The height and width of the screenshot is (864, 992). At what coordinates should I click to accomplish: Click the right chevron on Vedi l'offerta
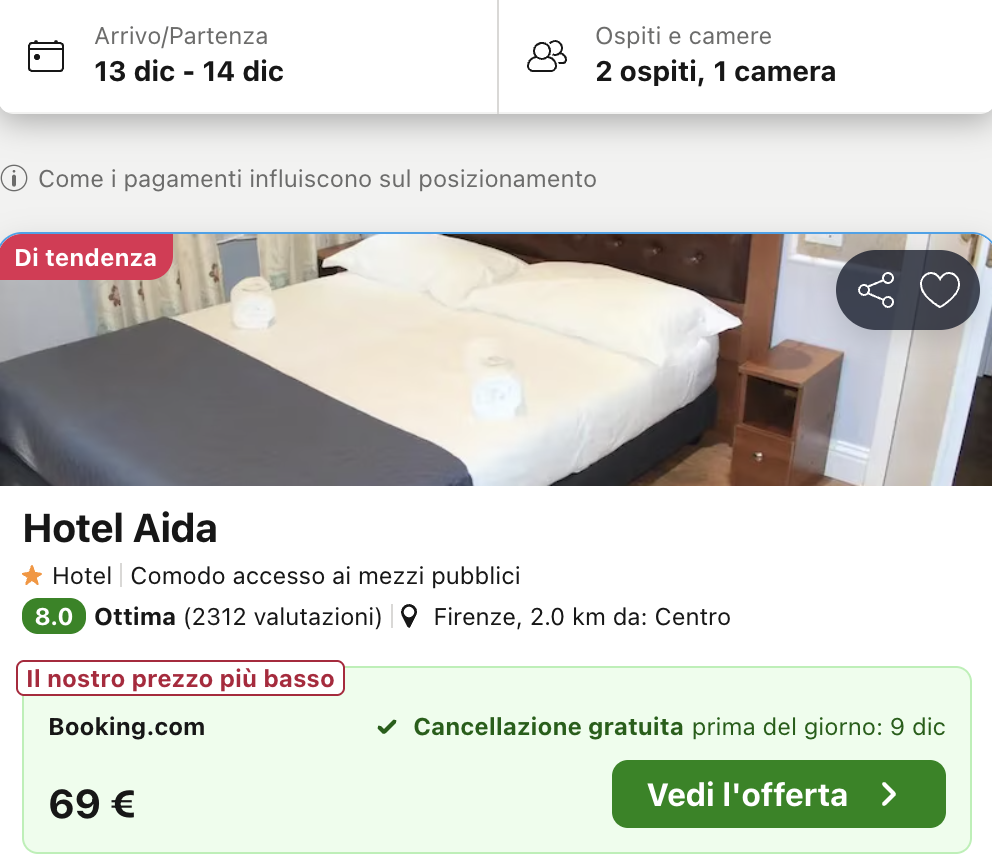pyautogui.click(x=889, y=794)
